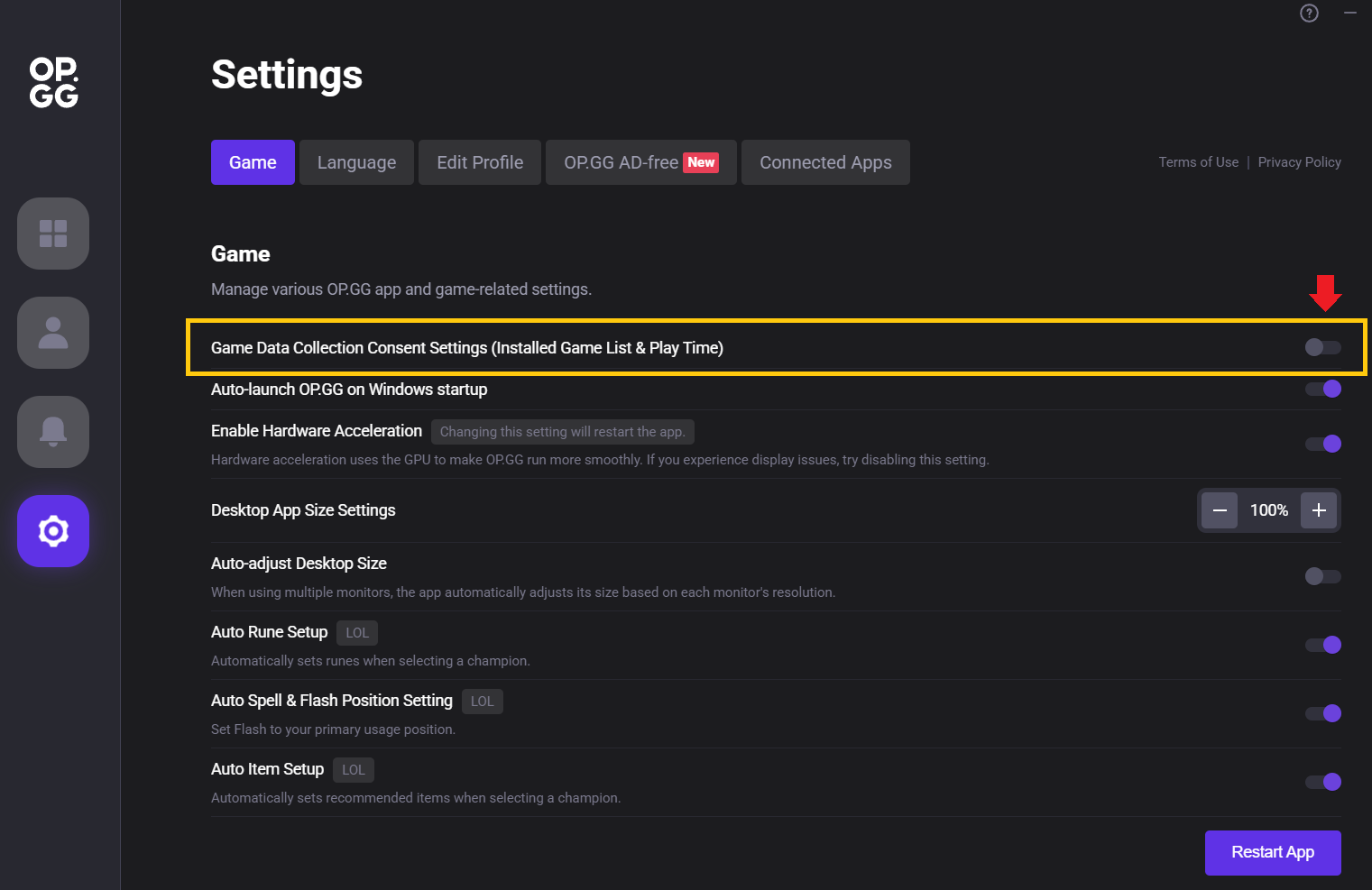The image size is (1372, 890).
Task: Turn on Auto-adjust Desktop Size
Action: point(1323,576)
